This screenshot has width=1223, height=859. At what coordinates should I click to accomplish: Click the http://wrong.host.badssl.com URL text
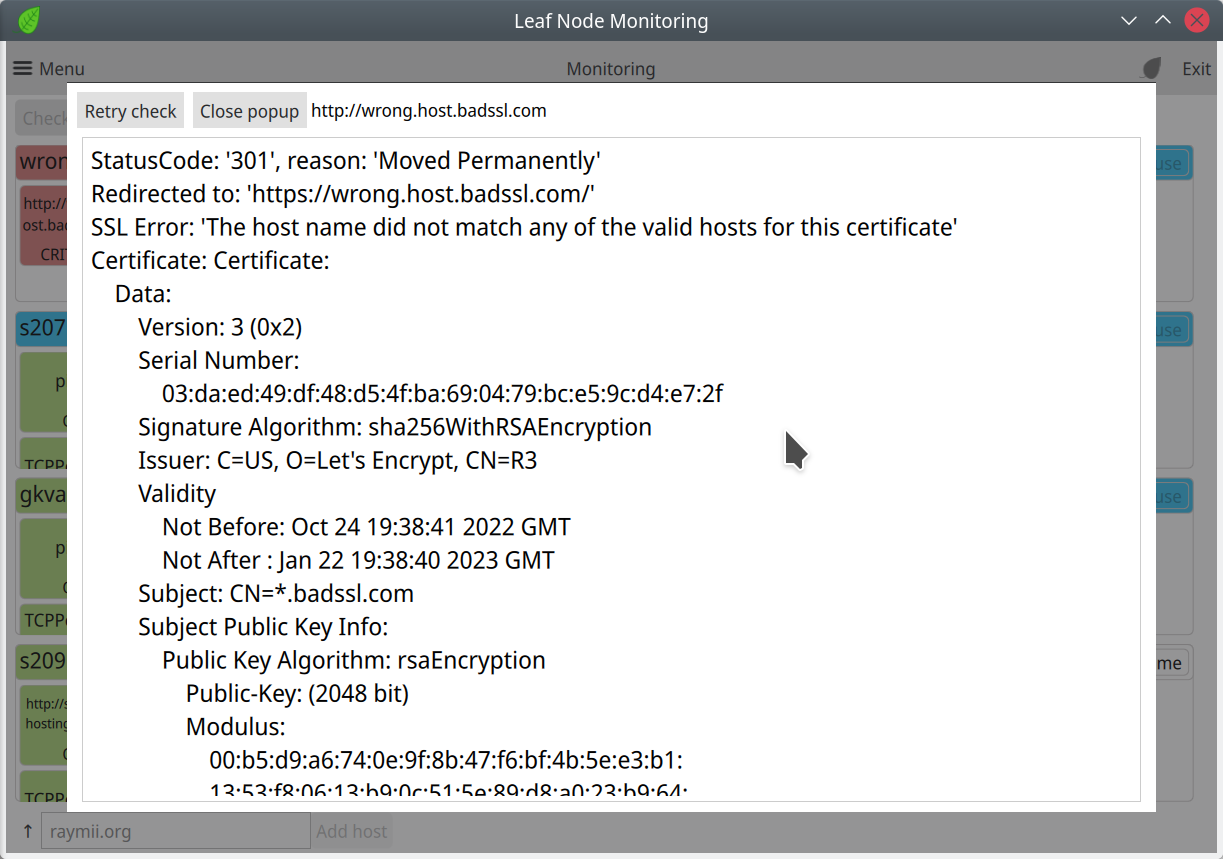point(428,110)
